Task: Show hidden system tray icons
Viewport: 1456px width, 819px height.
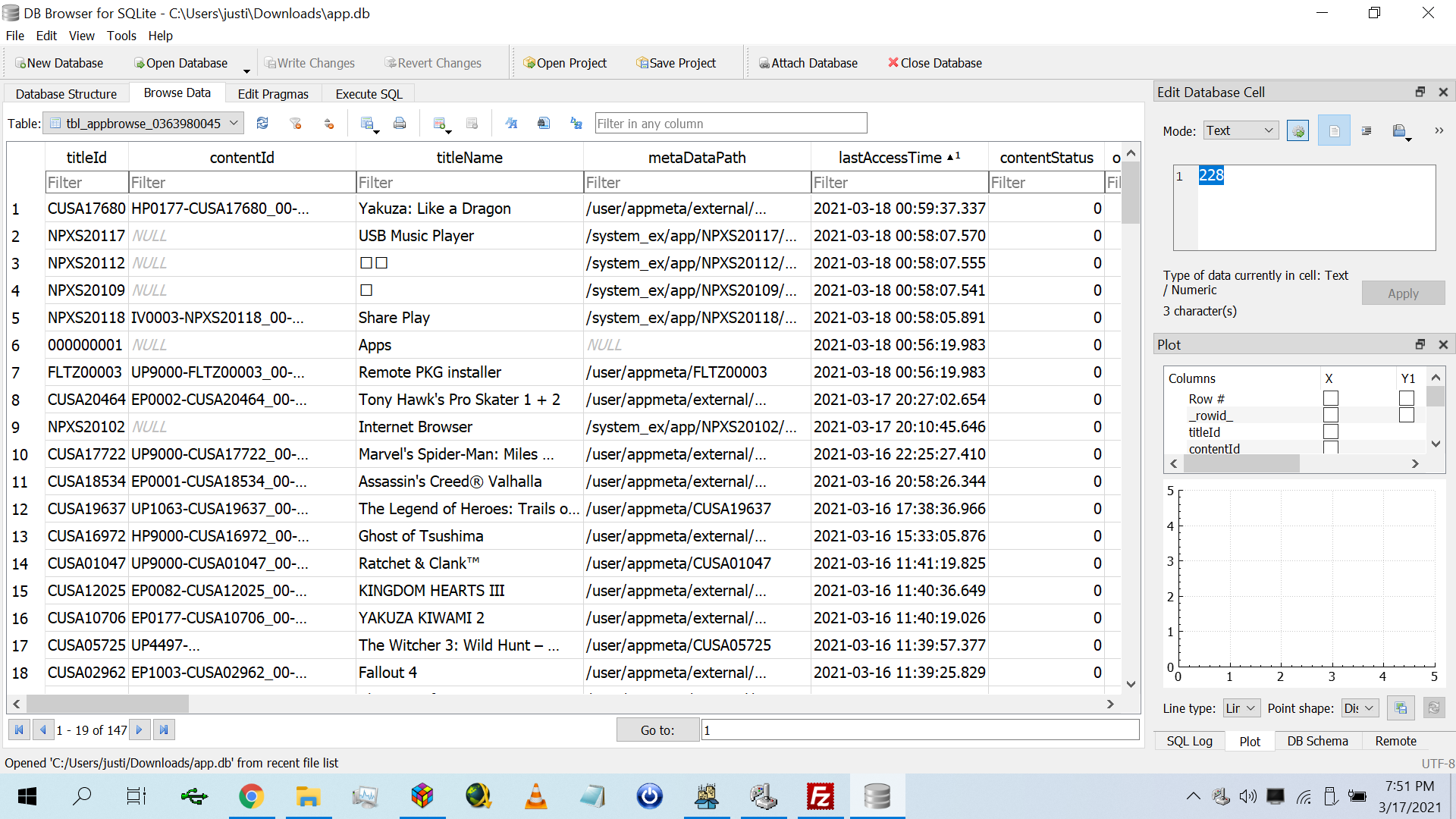Action: coord(1193,796)
